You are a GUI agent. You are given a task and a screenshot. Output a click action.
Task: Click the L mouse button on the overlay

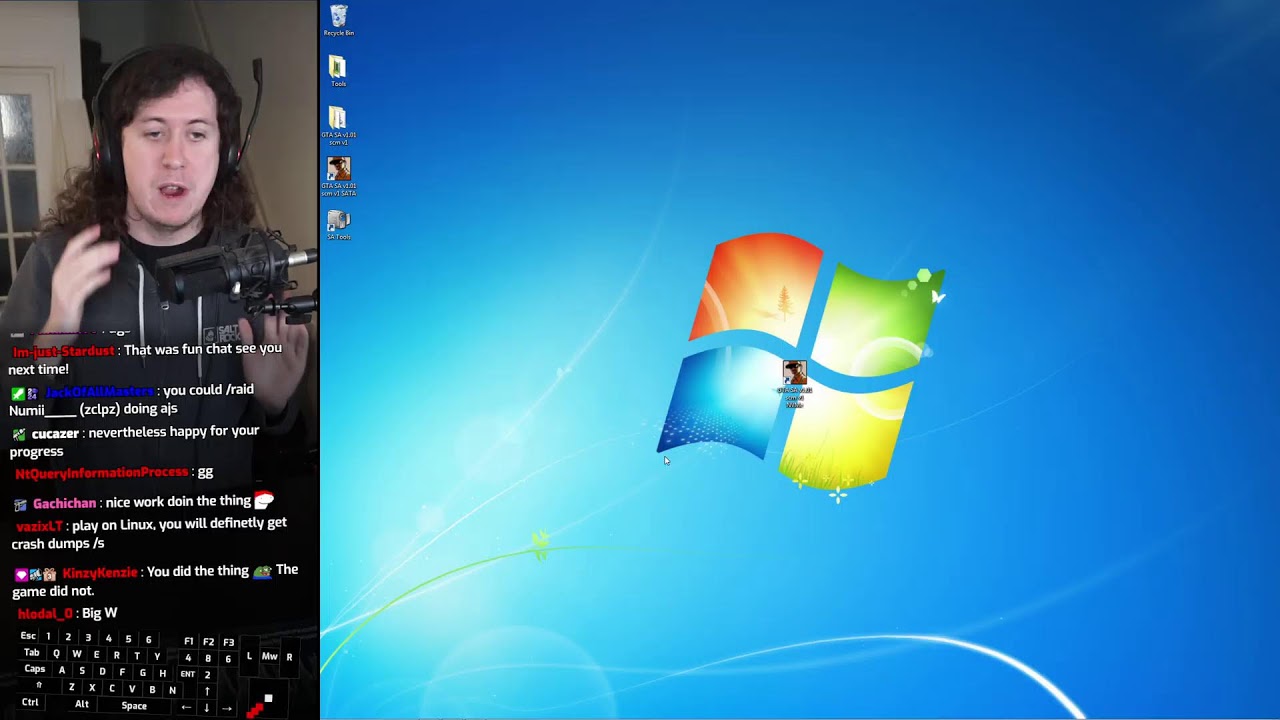pos(249,657)
